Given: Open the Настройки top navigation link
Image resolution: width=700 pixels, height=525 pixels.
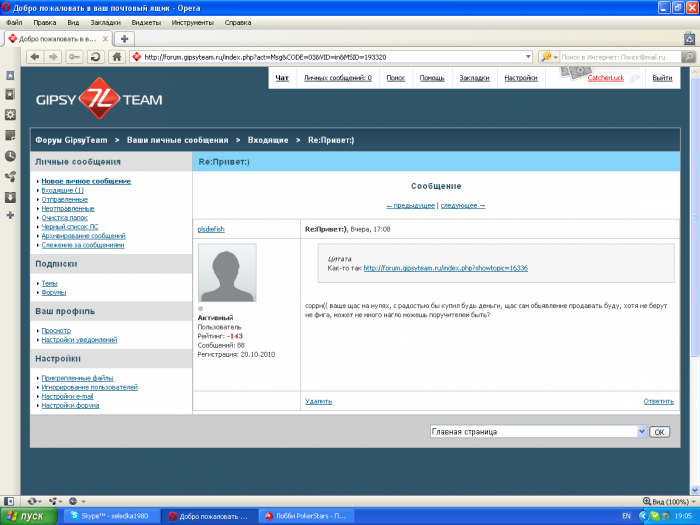Looking at the screenshot, I should point(521,78).
